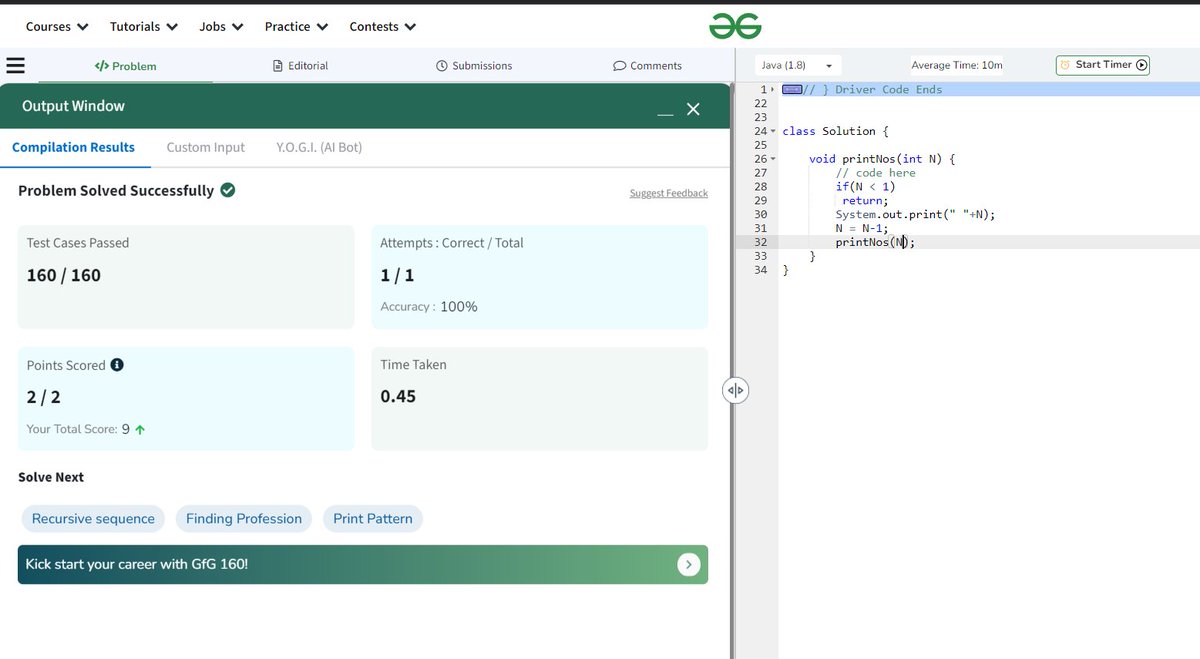Close the Output Window panel

coord(693,109)
